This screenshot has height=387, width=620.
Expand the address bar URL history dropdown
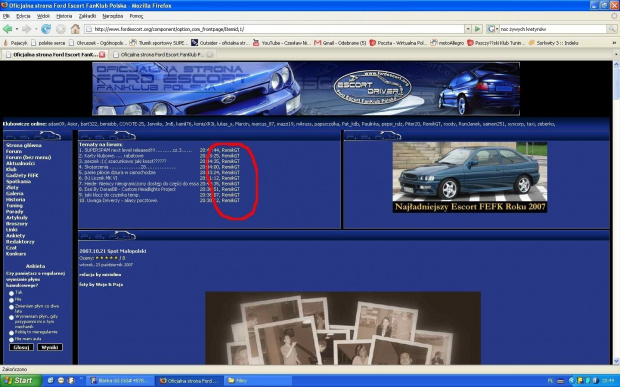tap(468, 29)
